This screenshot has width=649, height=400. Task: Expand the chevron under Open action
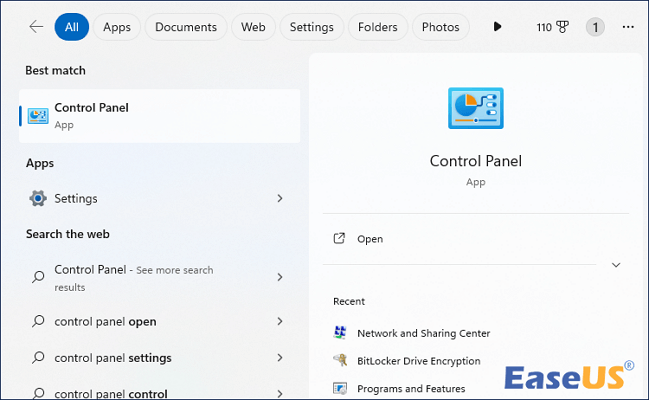616,265
